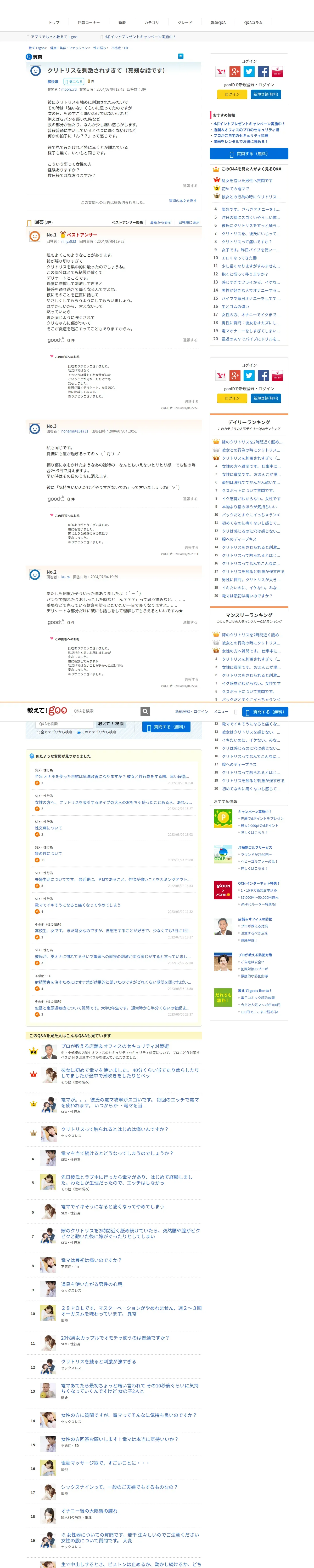This screenshot has width=314, height=1568.
Task: Click the blue 質問する（無料） button under おすすめ情報
Action: pos(249,153)
